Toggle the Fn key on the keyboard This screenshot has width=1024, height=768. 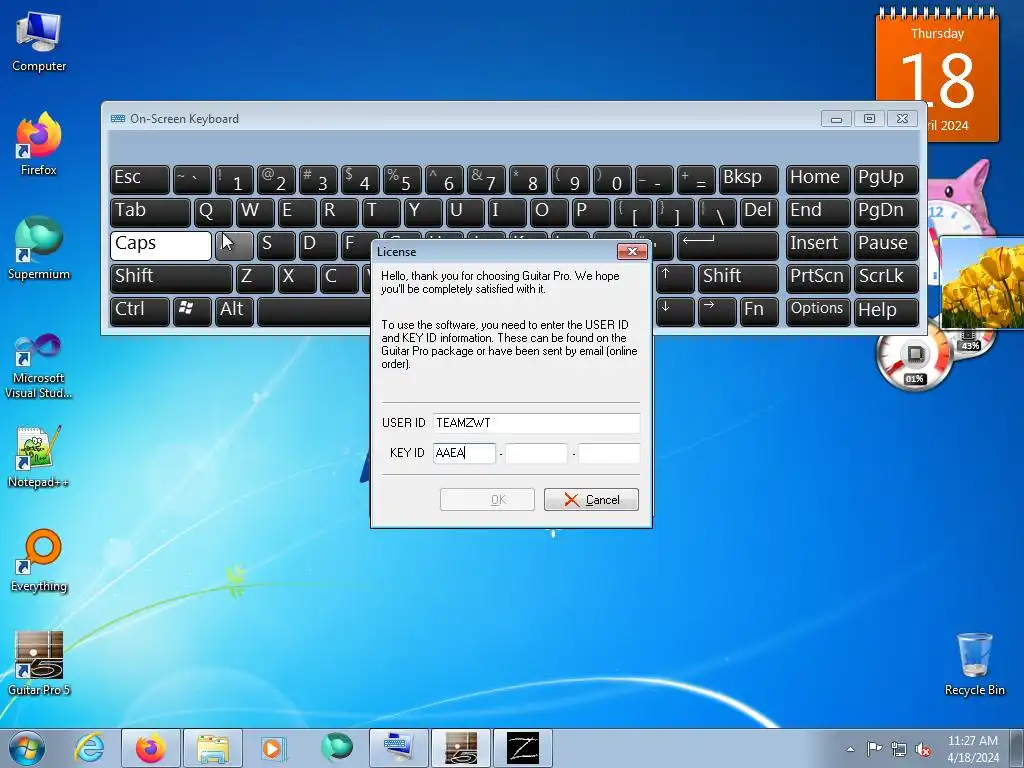[x=759, y=311]
